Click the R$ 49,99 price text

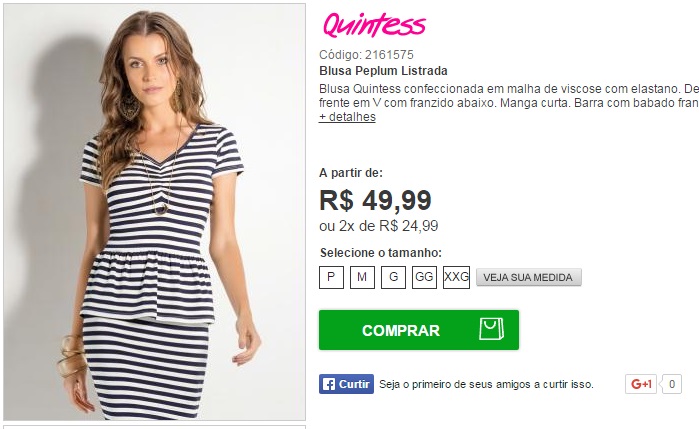(x=375, y=200)
